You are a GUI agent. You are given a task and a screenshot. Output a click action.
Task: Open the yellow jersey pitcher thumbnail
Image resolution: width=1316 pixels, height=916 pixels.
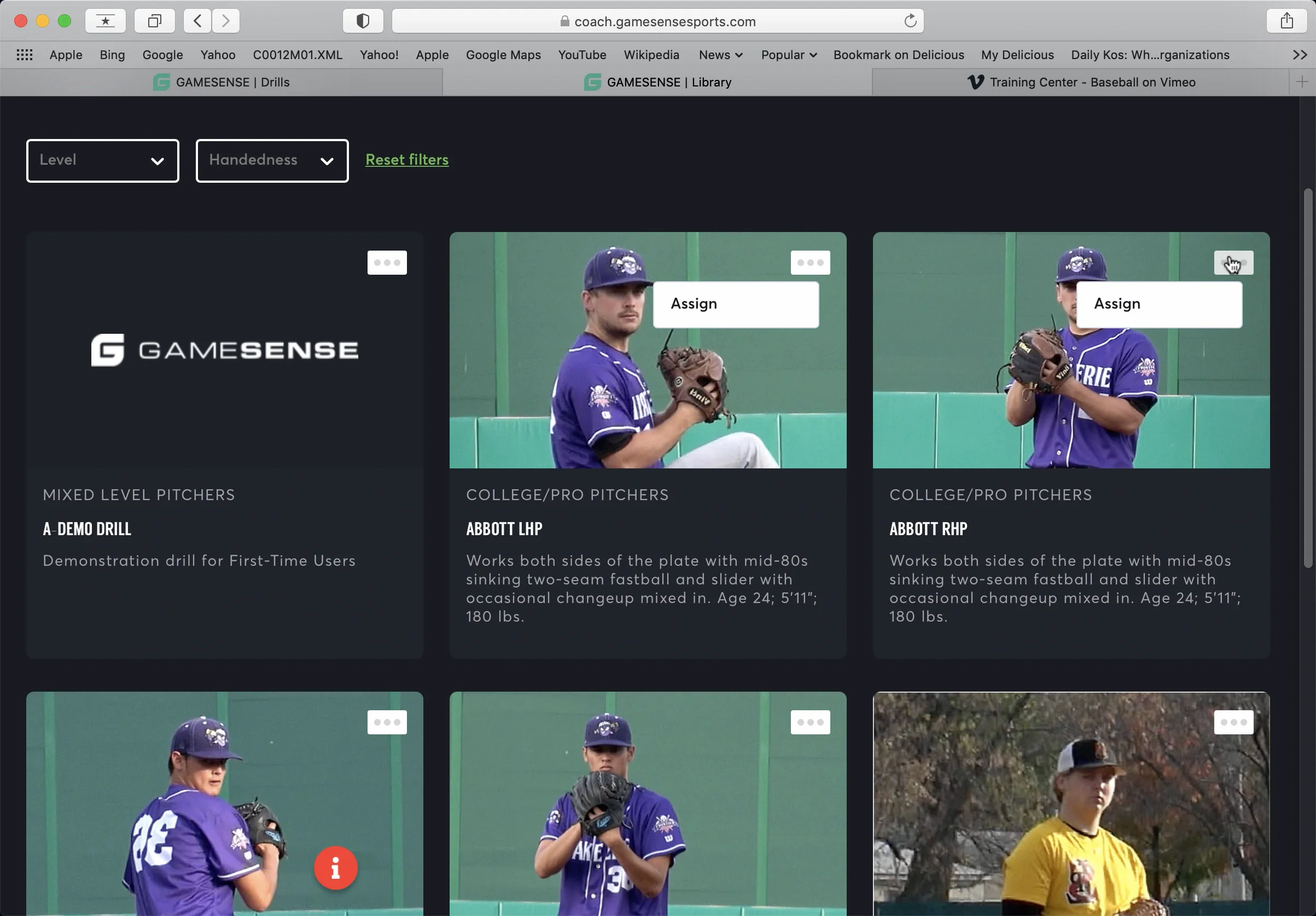pyautogui.click(x=1070, y=804)
